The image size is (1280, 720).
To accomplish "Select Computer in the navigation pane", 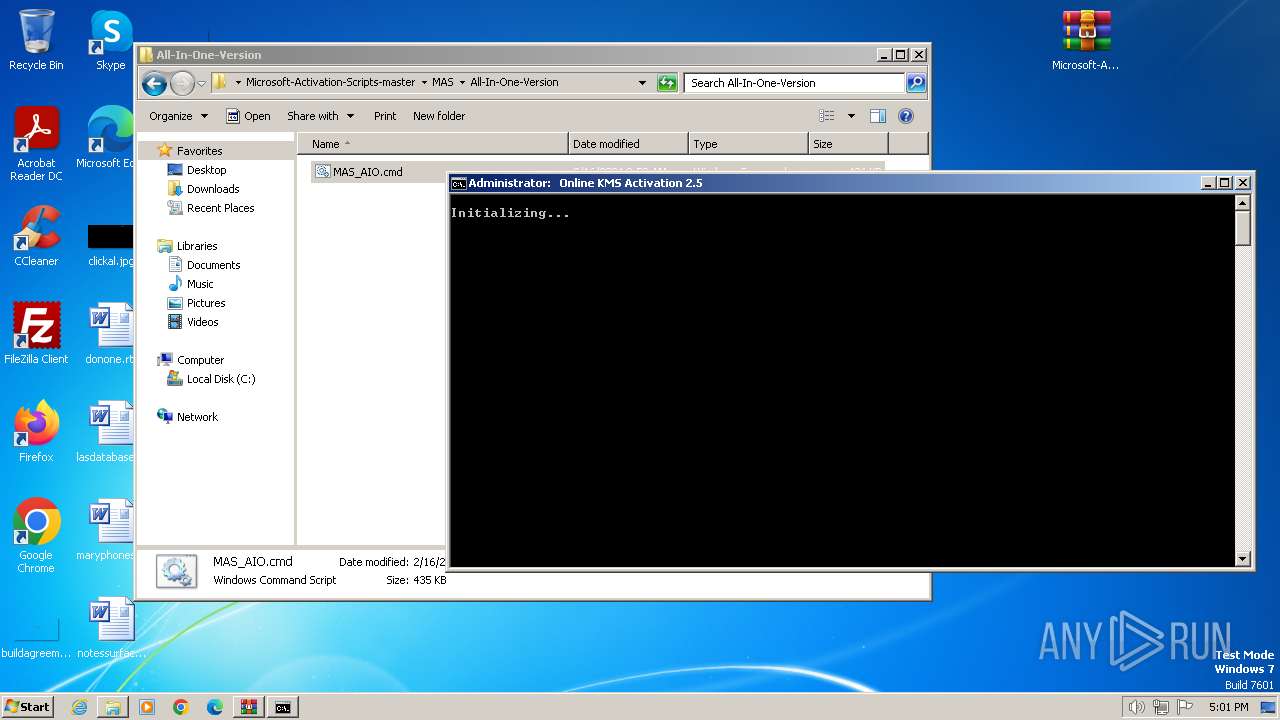I will [x=200, y=360].
